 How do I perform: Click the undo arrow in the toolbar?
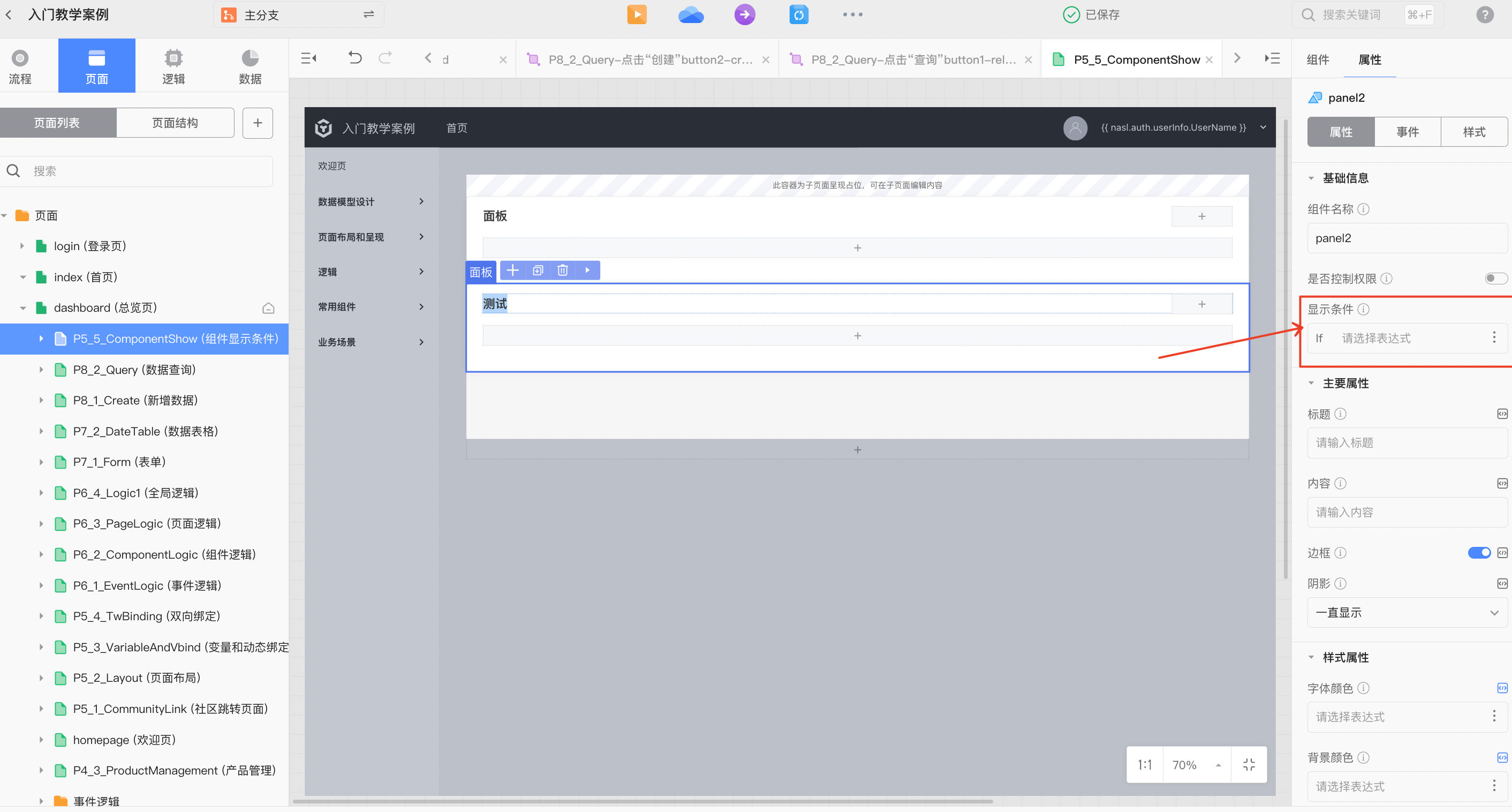(x=354, y=58)
